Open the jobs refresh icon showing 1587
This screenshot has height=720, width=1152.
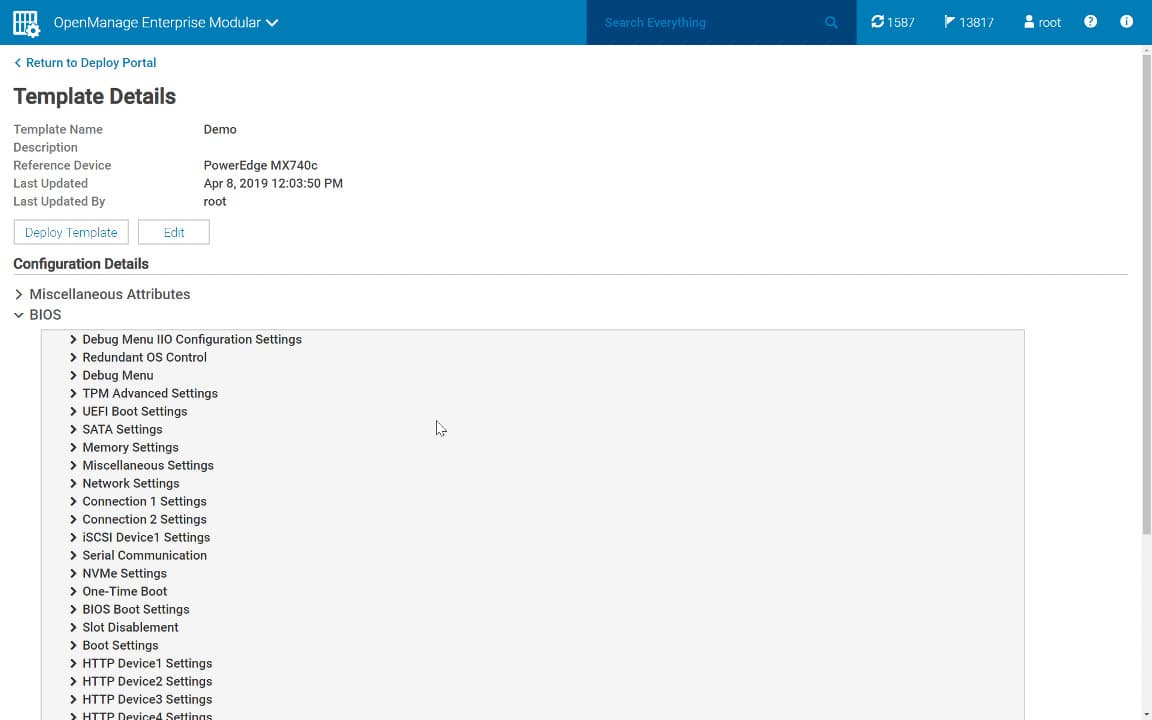coord(893,23)
